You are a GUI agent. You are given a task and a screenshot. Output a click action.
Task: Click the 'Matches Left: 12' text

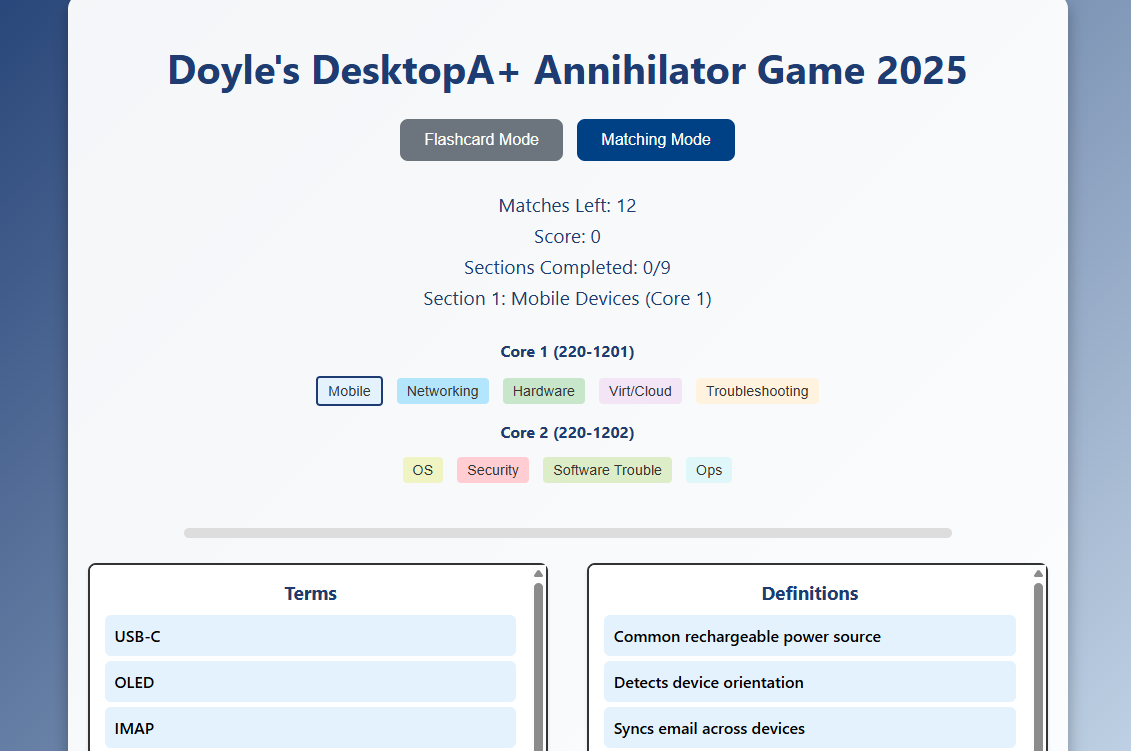click(x=568, y=206)
